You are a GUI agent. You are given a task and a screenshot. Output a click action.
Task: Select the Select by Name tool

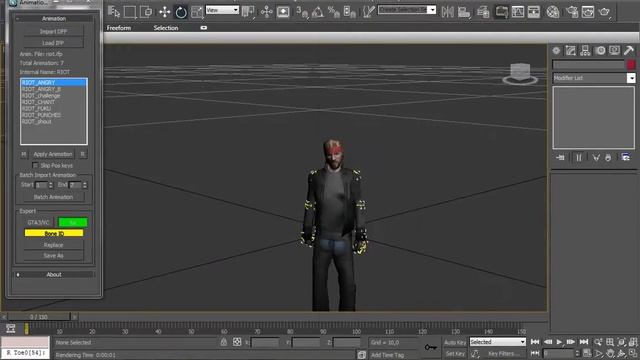(114, 12)
